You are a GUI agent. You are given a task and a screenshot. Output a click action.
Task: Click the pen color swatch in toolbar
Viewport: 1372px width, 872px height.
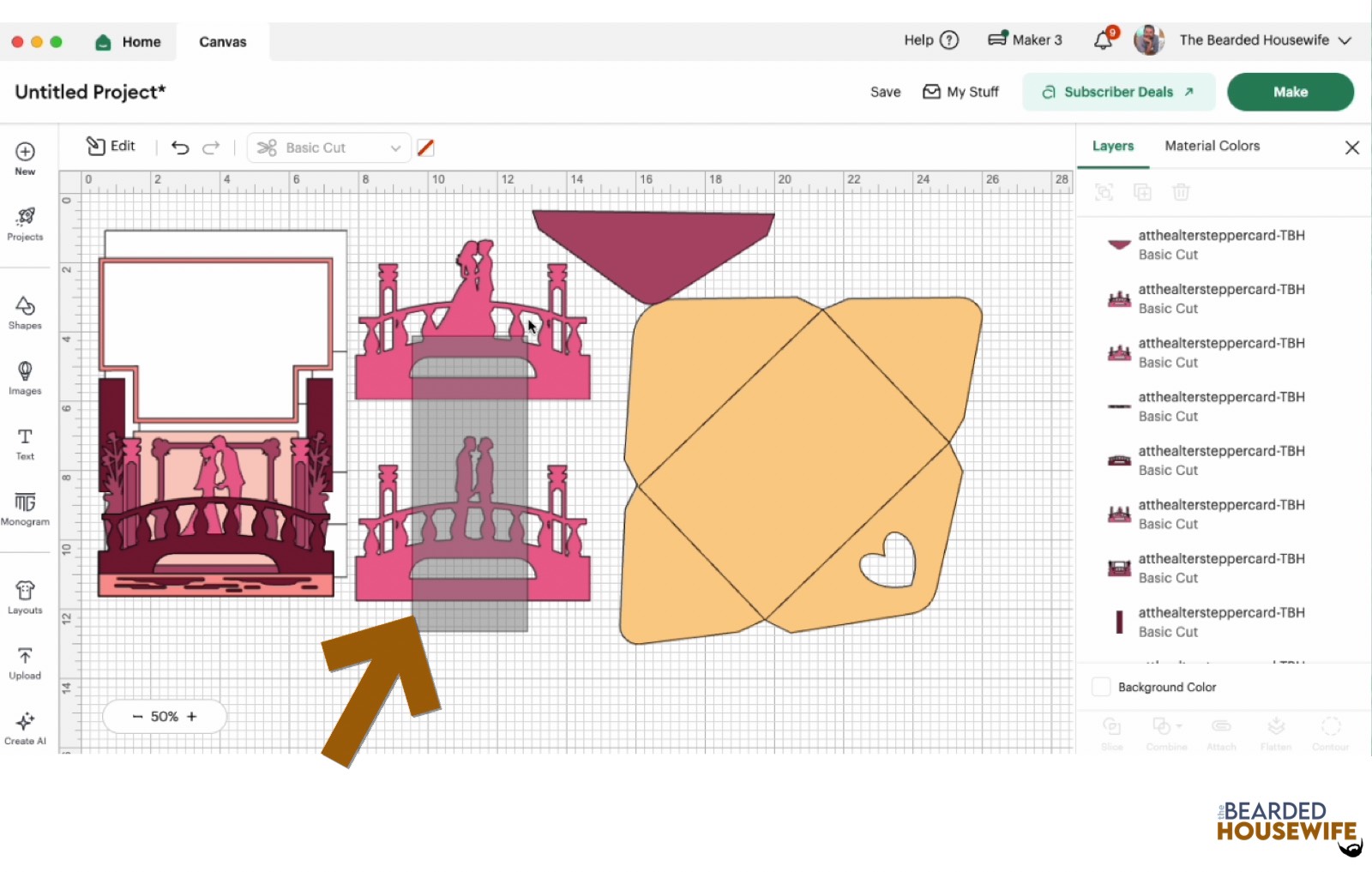click(425, 147)
